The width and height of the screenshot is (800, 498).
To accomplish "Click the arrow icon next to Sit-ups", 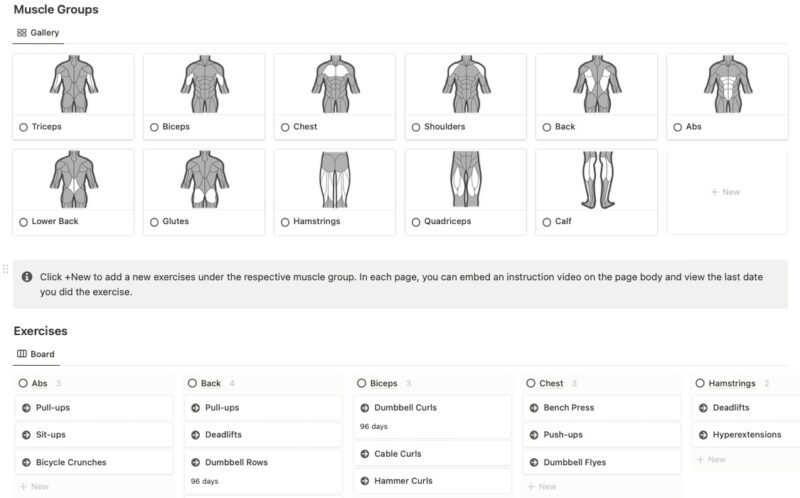I will [27, 435].
